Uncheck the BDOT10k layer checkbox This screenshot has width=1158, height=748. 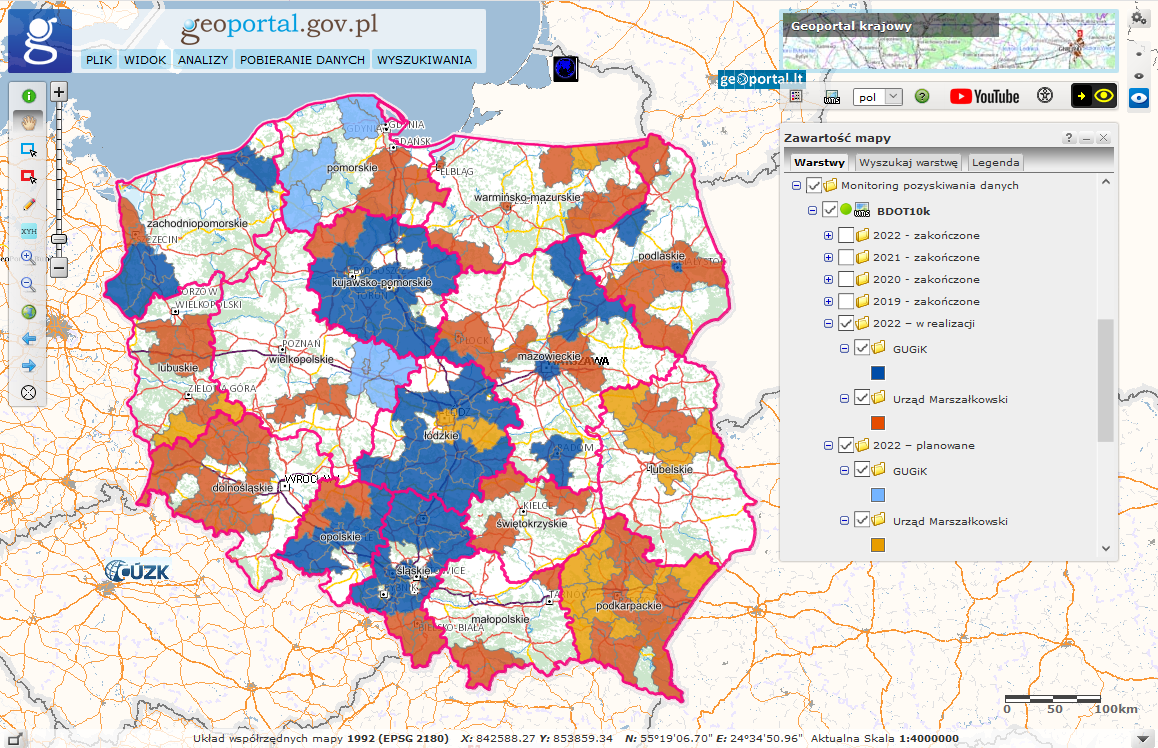(829, 210)
